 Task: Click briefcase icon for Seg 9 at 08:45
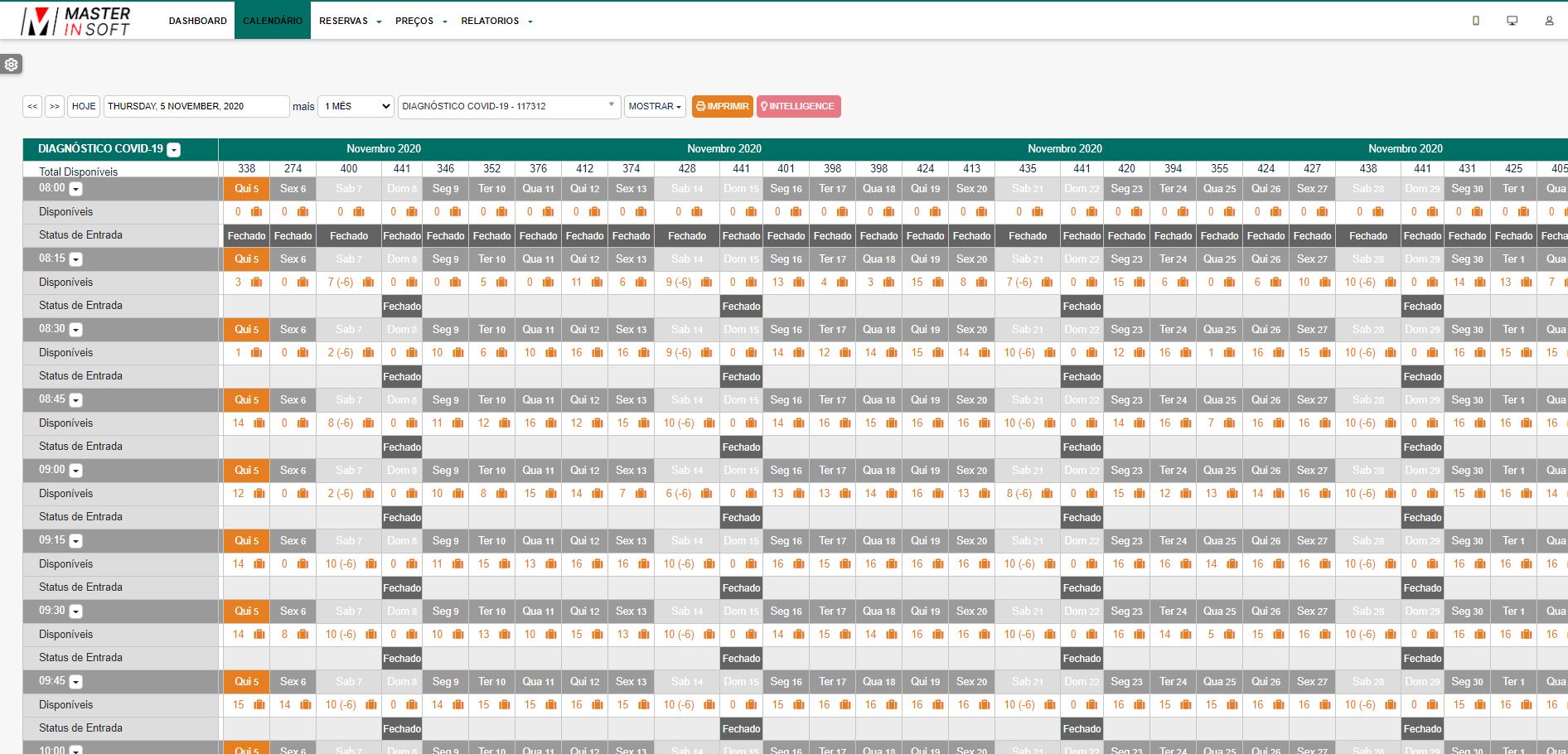(x=458, y=423)
